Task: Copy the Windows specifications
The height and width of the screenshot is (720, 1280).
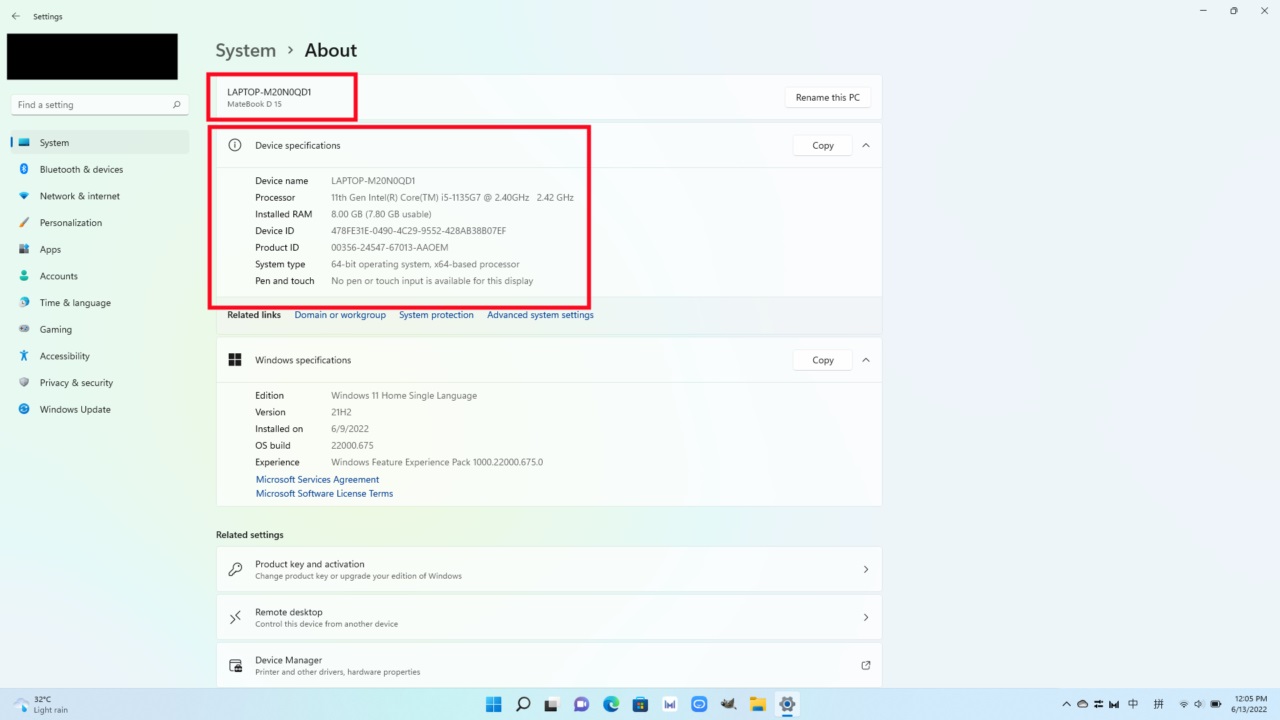Action: point(822,360)
